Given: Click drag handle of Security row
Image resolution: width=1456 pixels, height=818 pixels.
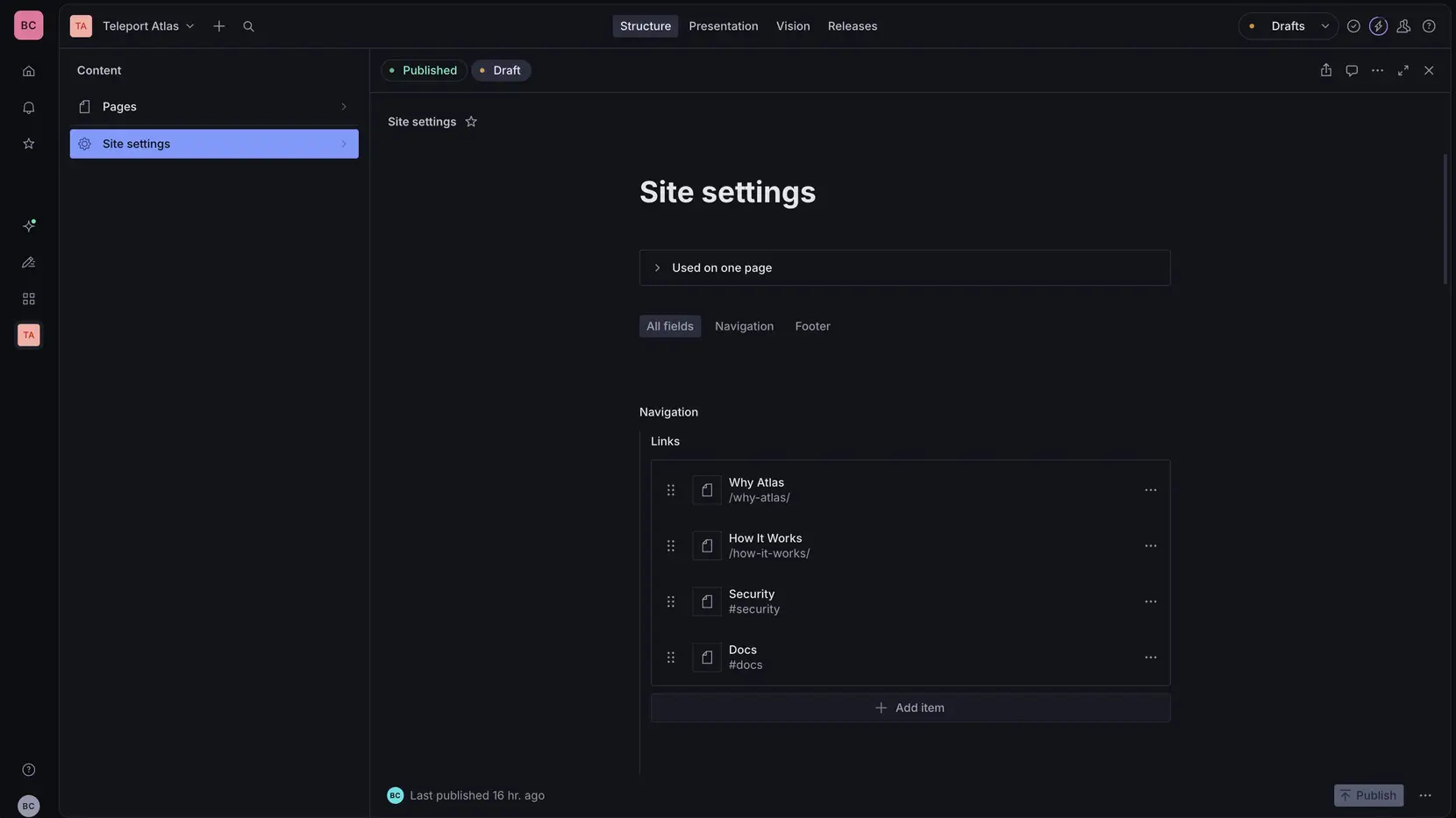Looking at the screenshot, I should 671,601.
